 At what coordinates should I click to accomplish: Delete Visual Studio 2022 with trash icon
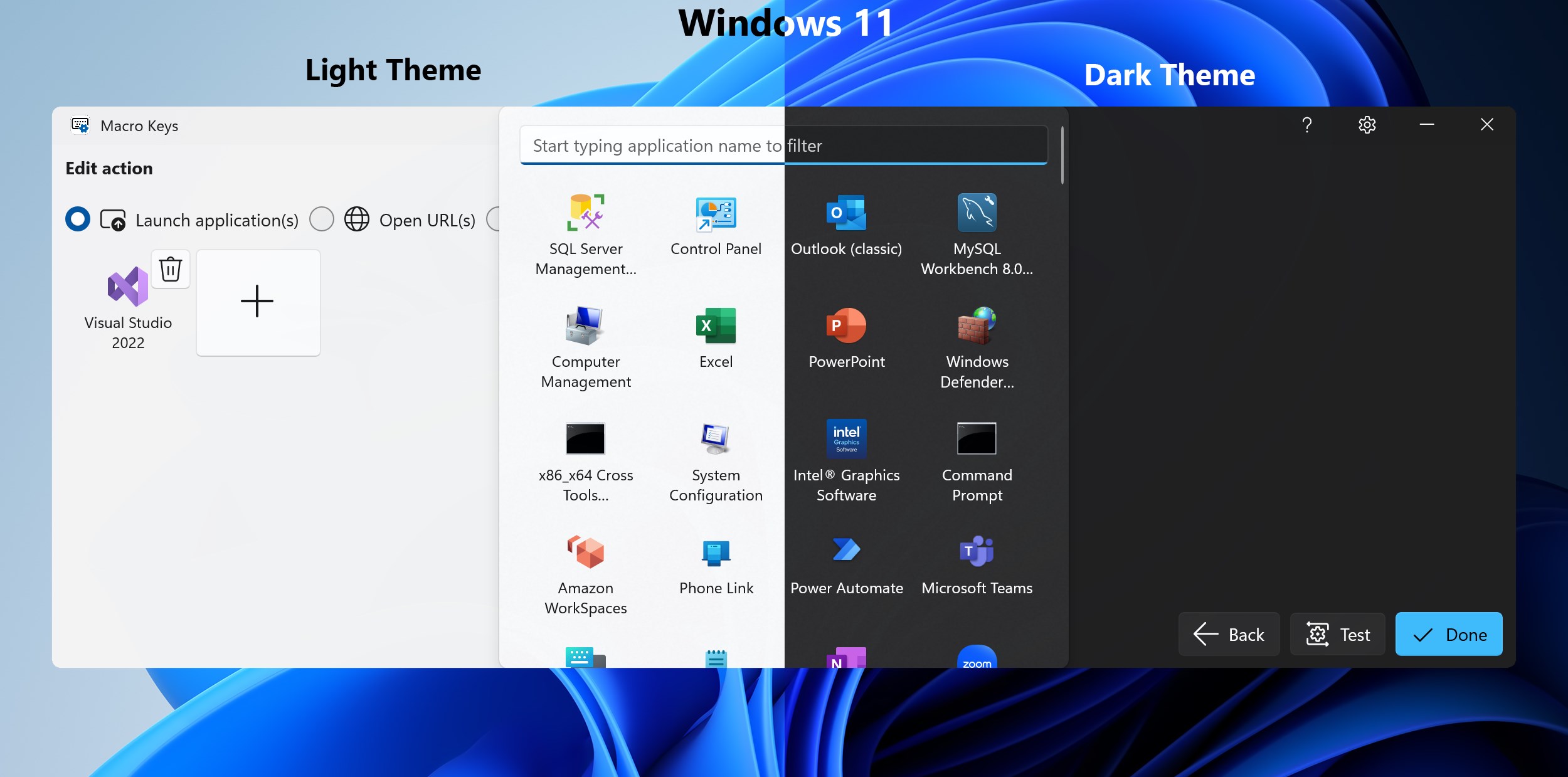(x=171, y=269)
